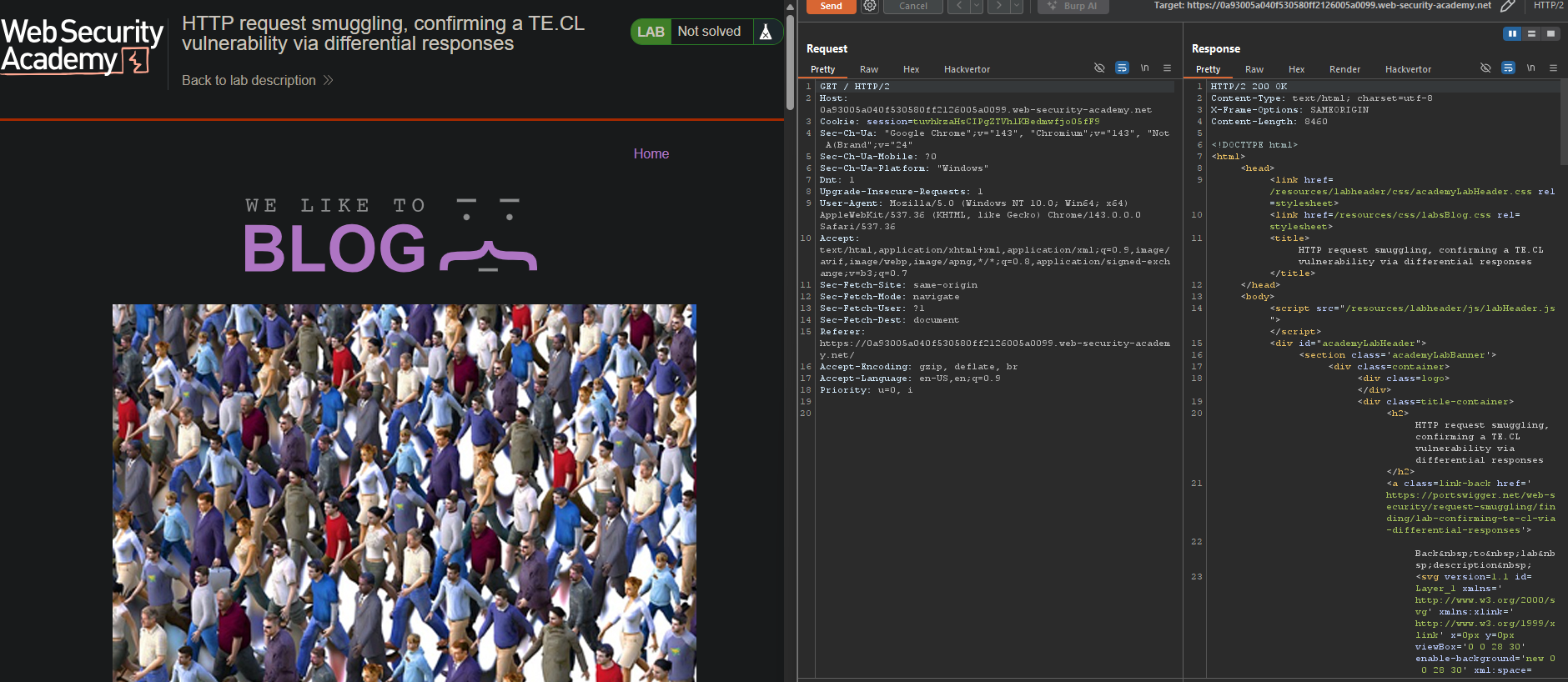Open the forward history dropdown arrow
Screen dimensions: 1568x682
pos(1016,6)
